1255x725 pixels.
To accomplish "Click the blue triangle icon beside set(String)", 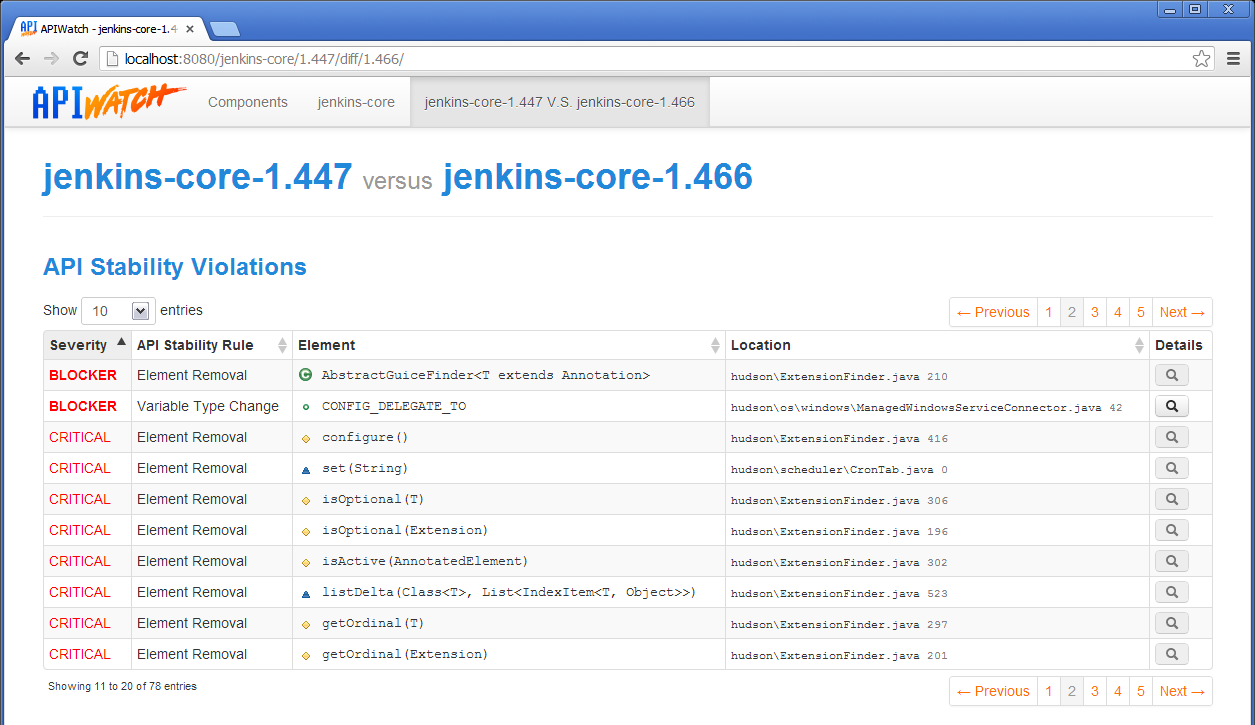I will [306, 469].
